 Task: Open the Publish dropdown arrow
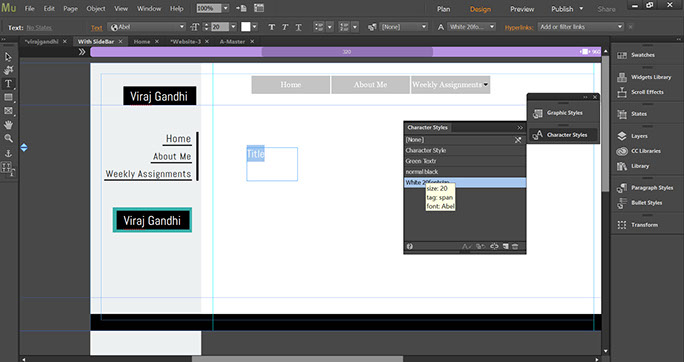581,9
